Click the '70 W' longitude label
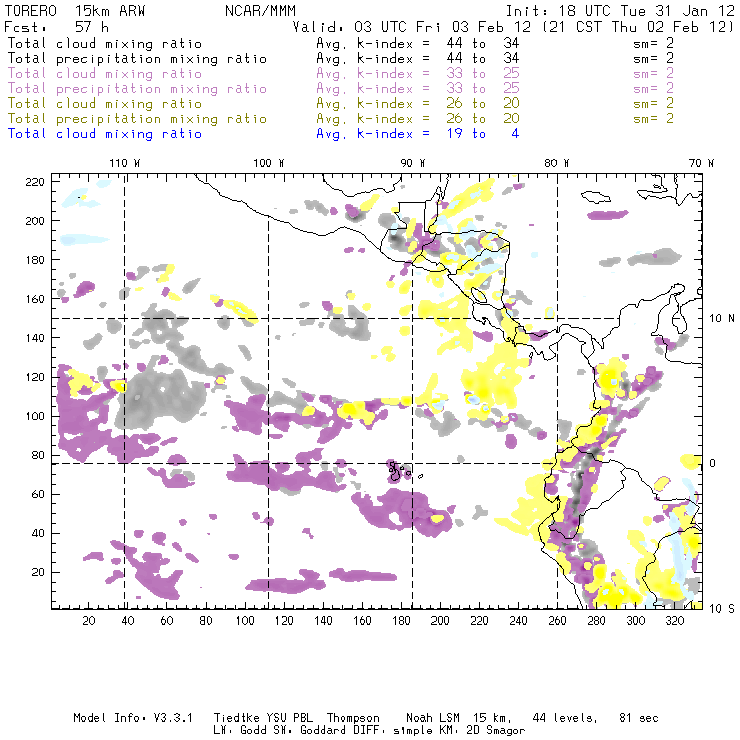 [701, 163]
